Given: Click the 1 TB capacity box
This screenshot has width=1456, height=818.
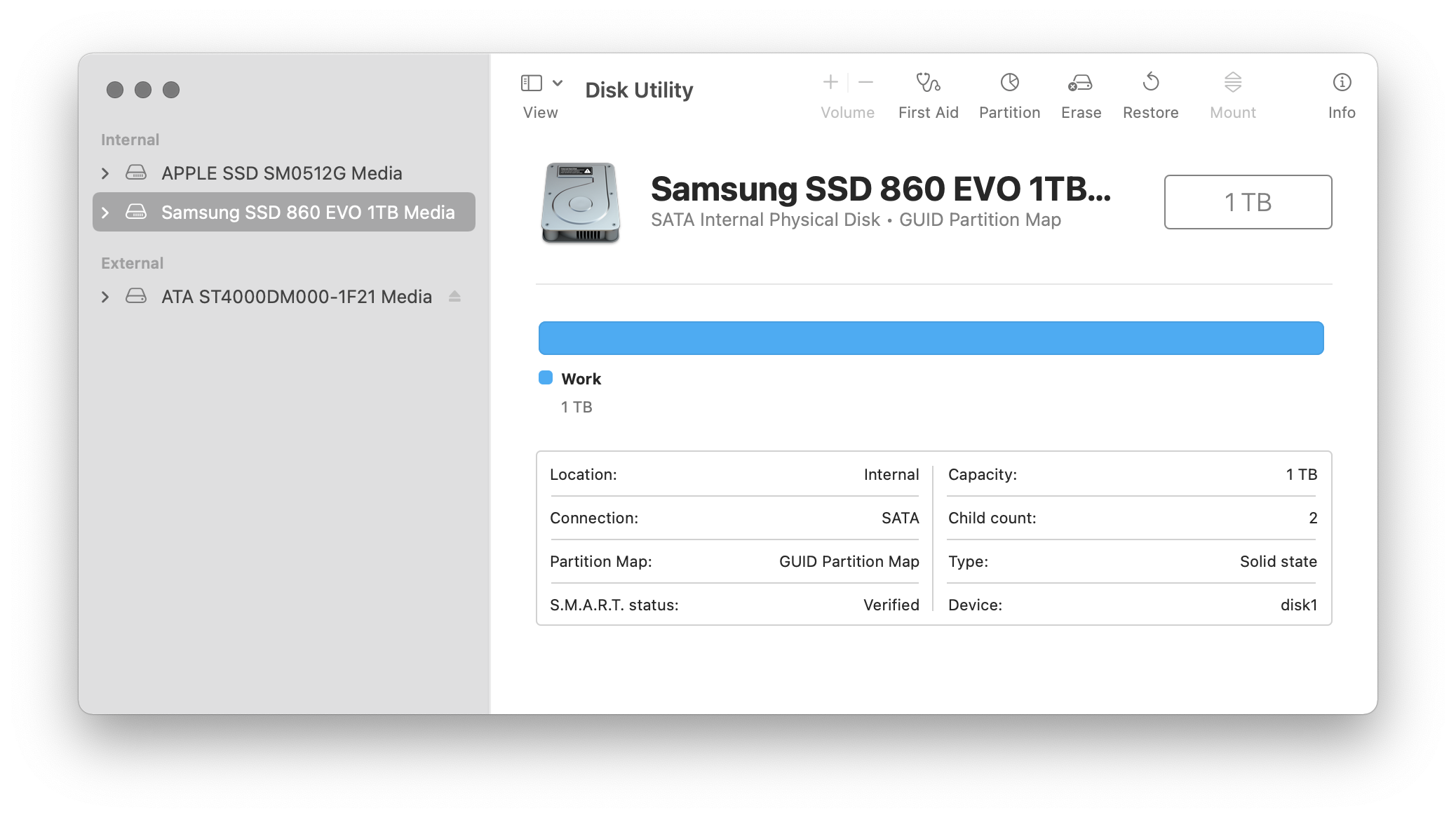Looking at the screenshot, I should (x=1248, y=202).
